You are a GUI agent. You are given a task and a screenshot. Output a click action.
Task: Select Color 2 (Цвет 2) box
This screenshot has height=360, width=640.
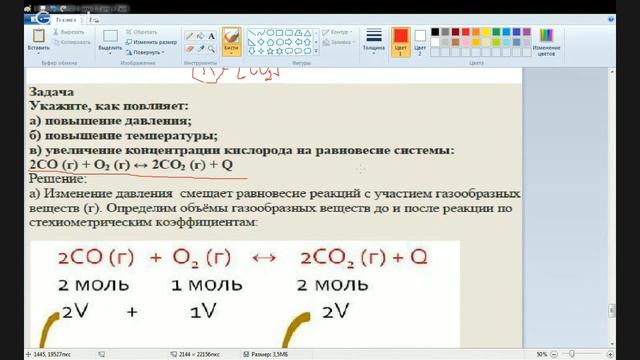pos(420,42)
